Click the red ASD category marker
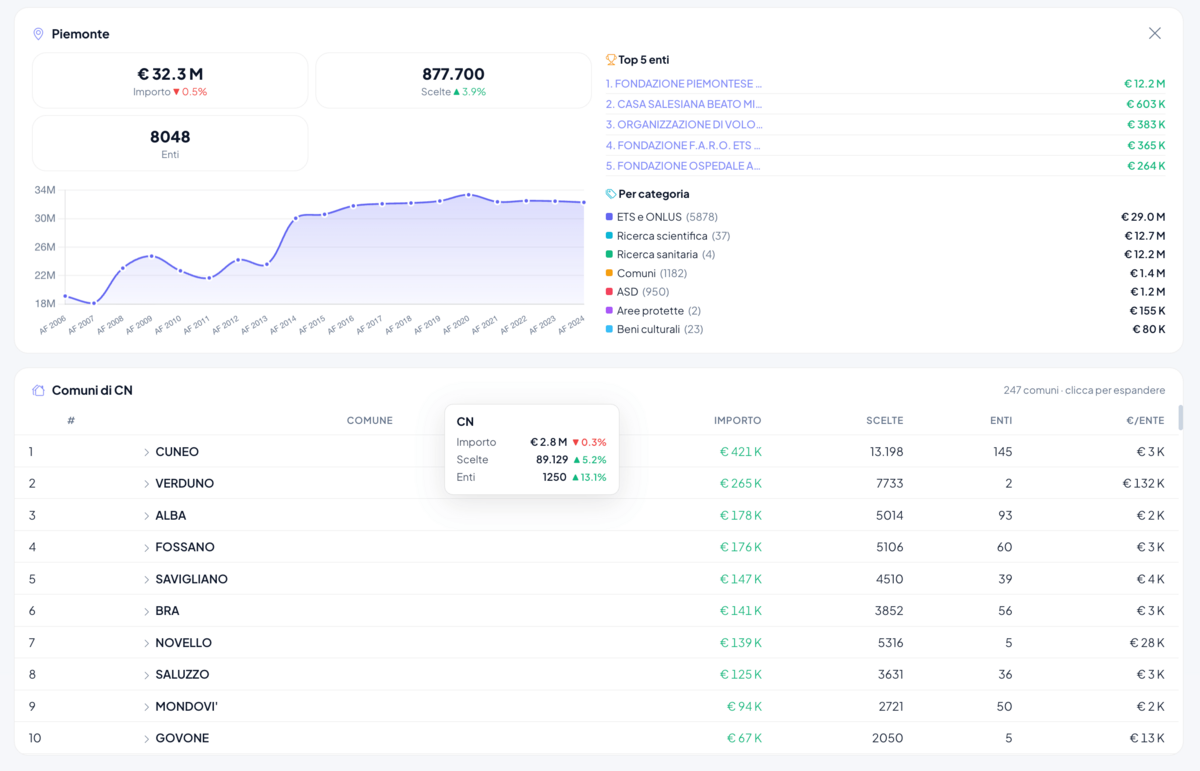 (x=609, y=292)
